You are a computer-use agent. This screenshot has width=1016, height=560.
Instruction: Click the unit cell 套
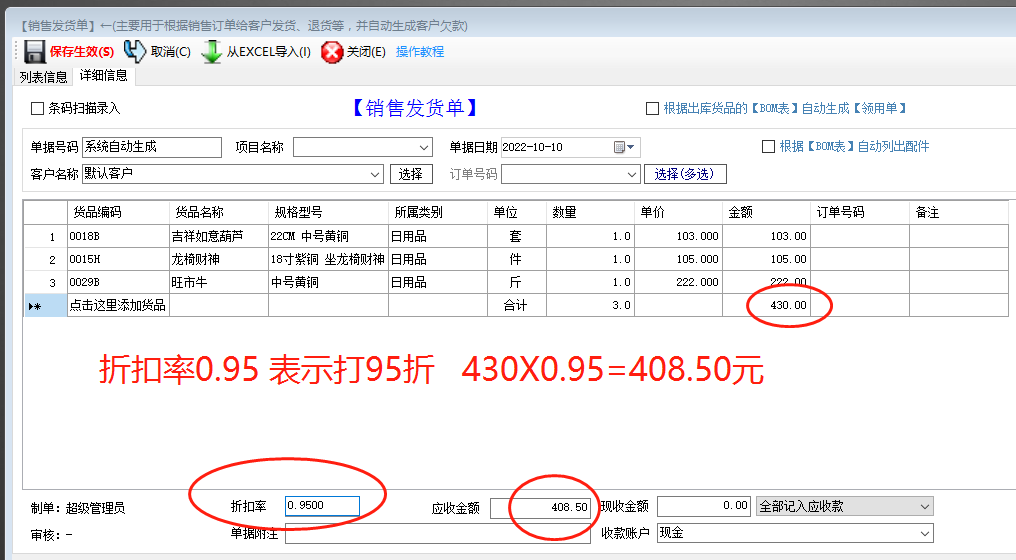click(516, 237)
